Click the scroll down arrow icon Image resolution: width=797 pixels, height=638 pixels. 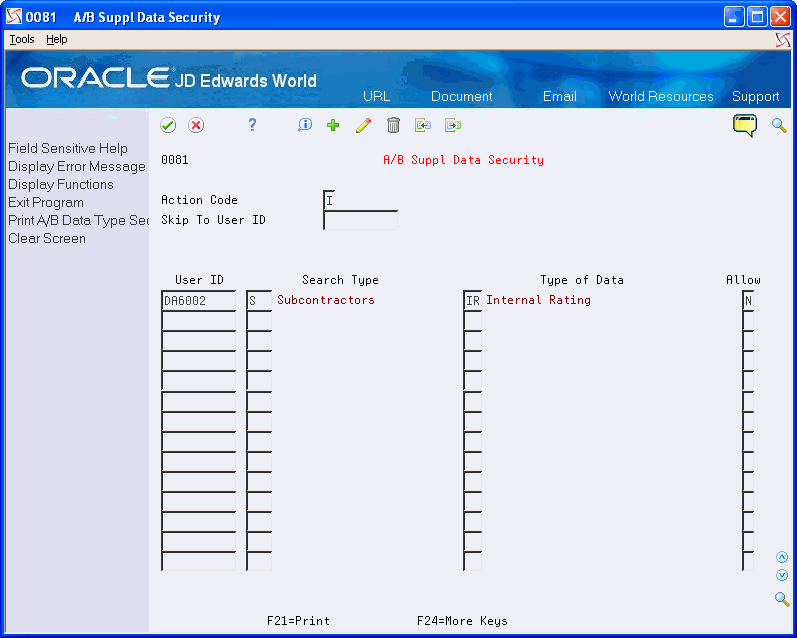pyautogui.click(x=782, y=575)
